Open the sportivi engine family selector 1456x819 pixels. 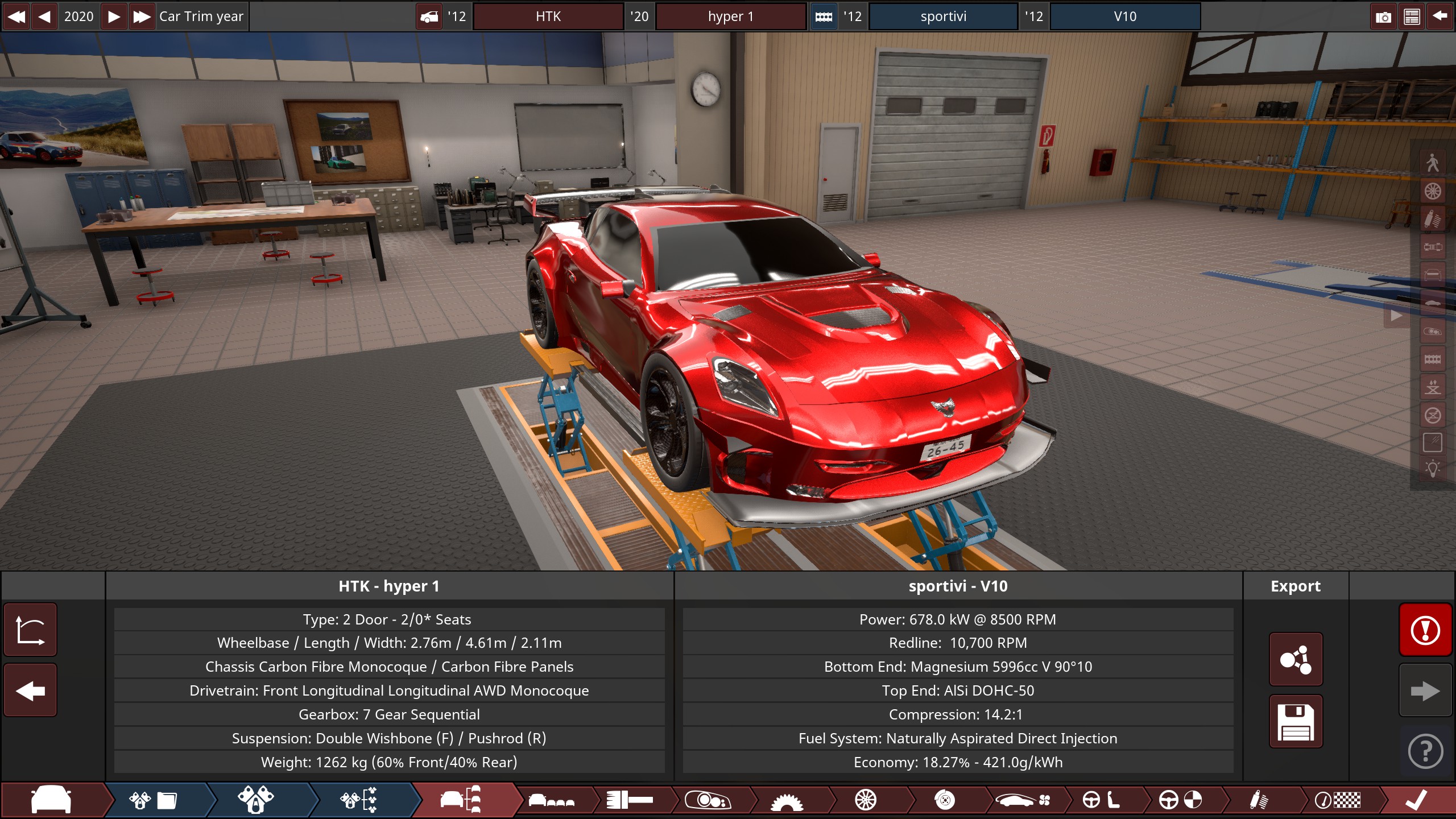coord(944,16)
